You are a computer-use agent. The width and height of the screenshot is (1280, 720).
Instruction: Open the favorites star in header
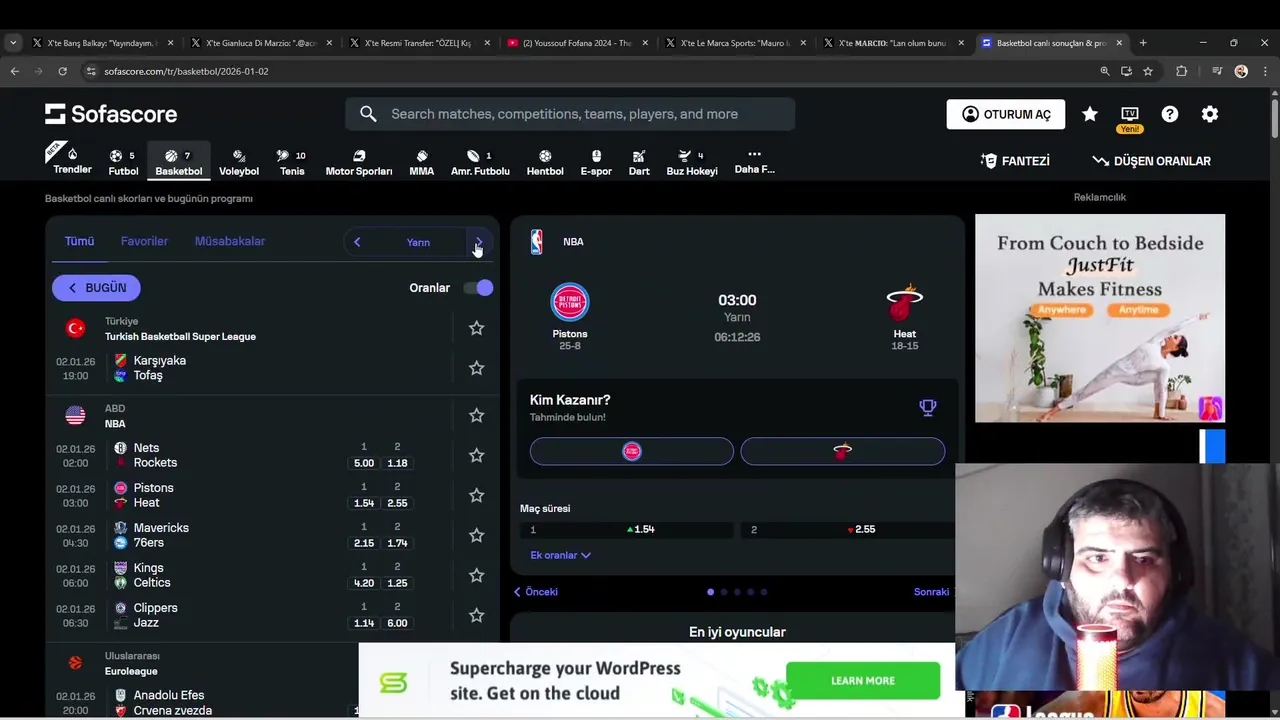1090,114
